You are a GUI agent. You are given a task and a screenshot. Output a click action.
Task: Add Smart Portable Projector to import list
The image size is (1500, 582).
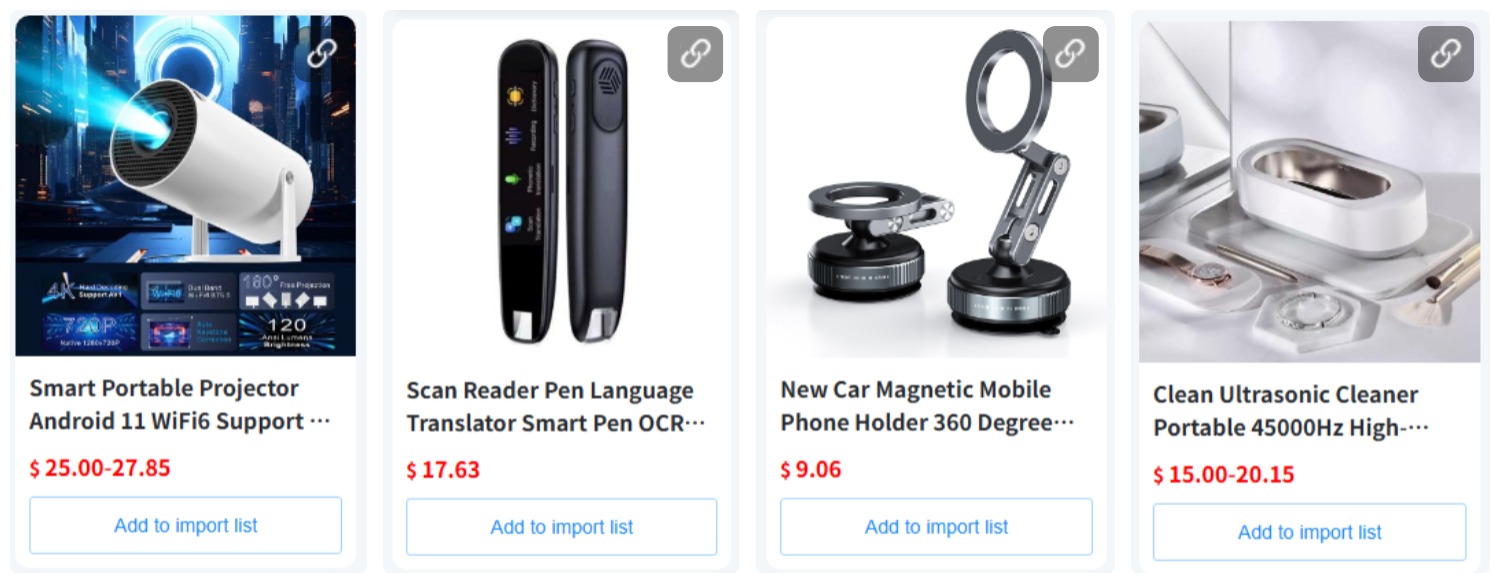(186, 526)
